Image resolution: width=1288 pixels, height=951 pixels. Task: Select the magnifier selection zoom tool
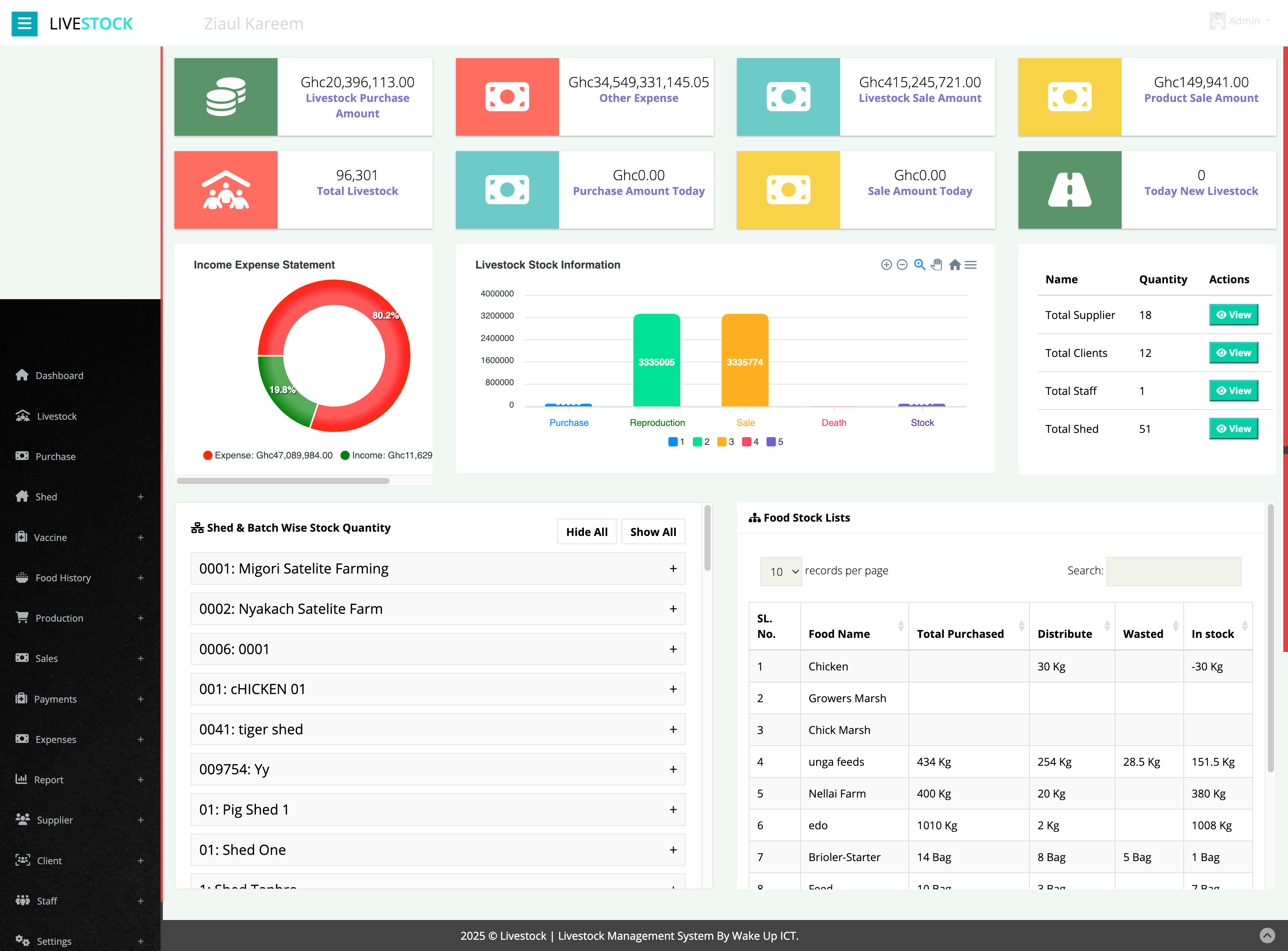point(920,265)
